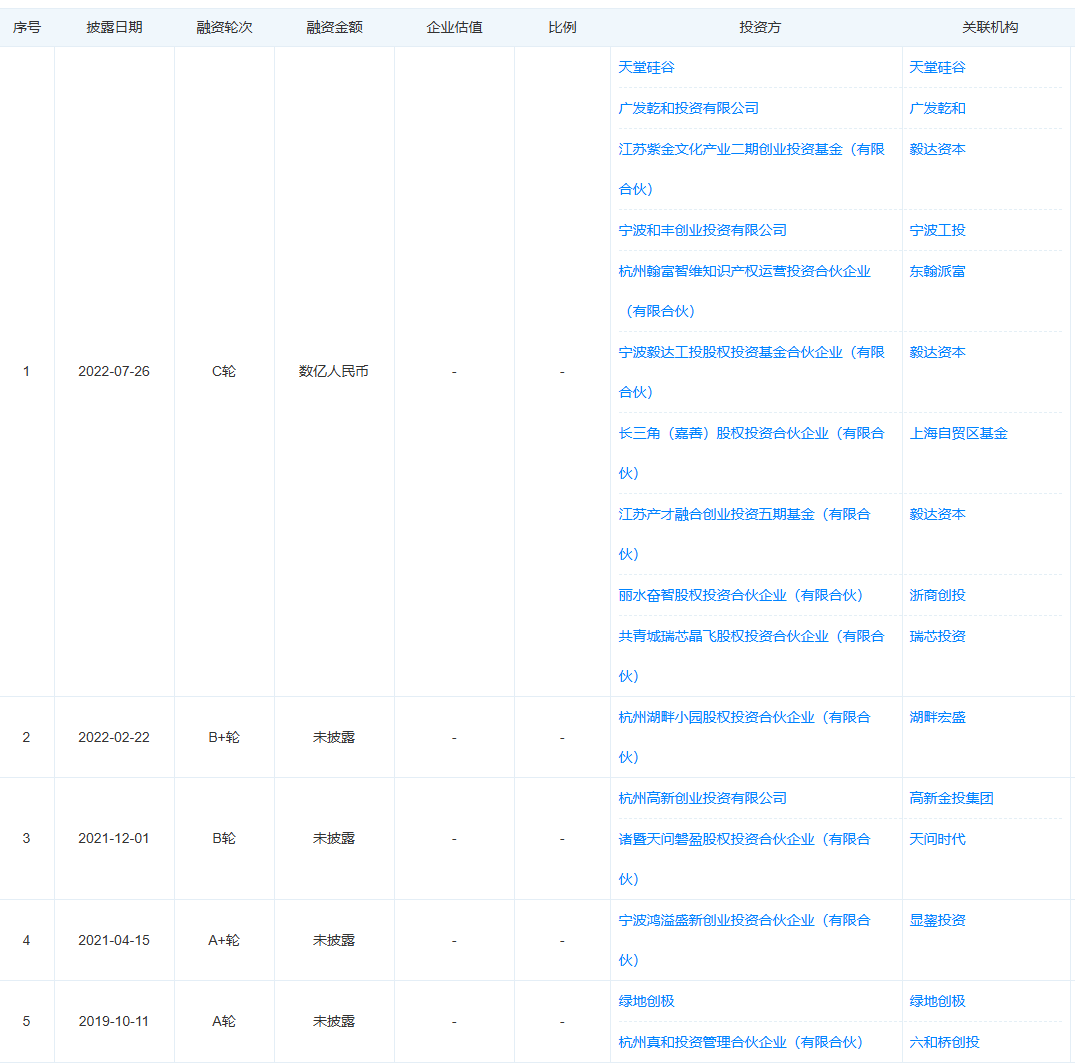Click related institution 东翰派富
This screenshot has width=1075, height=1063.
pos(937,271)
